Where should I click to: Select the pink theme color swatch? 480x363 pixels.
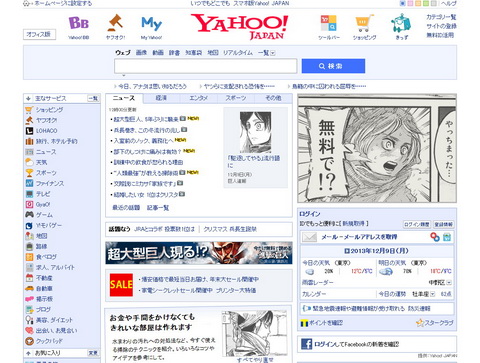pos(410,3)
